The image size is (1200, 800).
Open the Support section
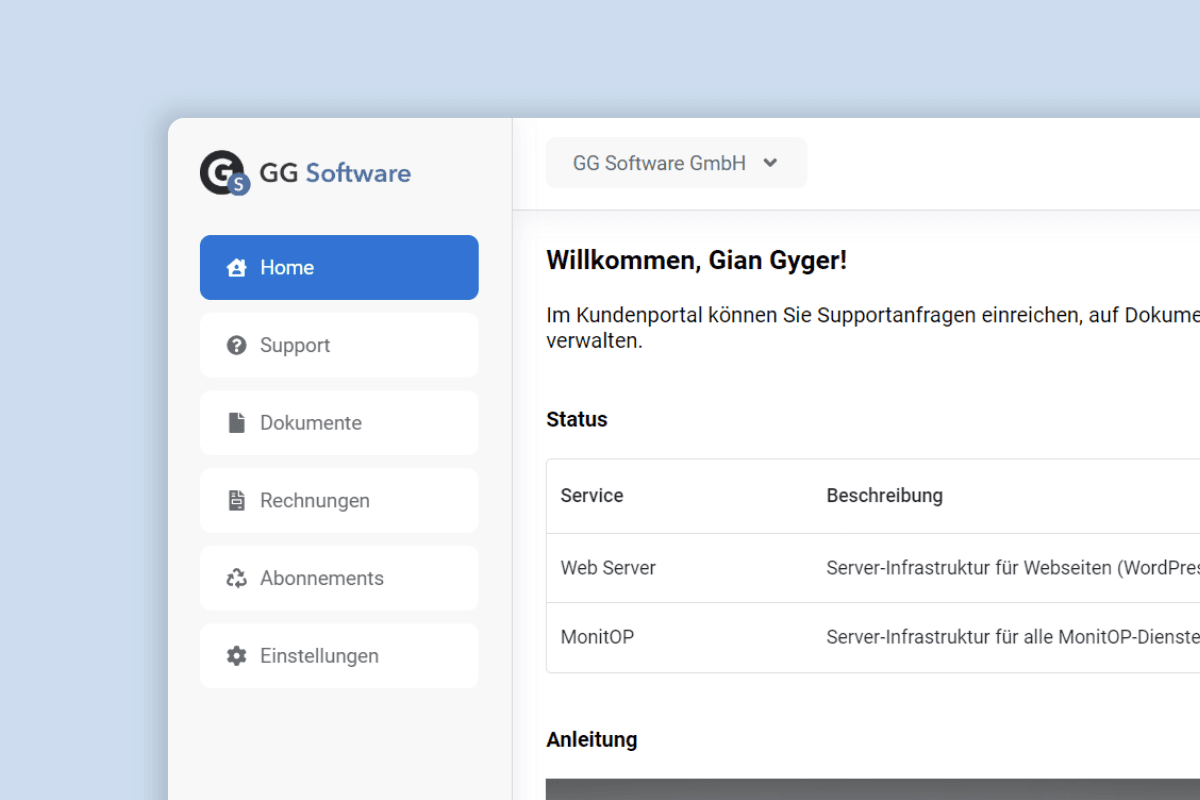pos(339,345)
